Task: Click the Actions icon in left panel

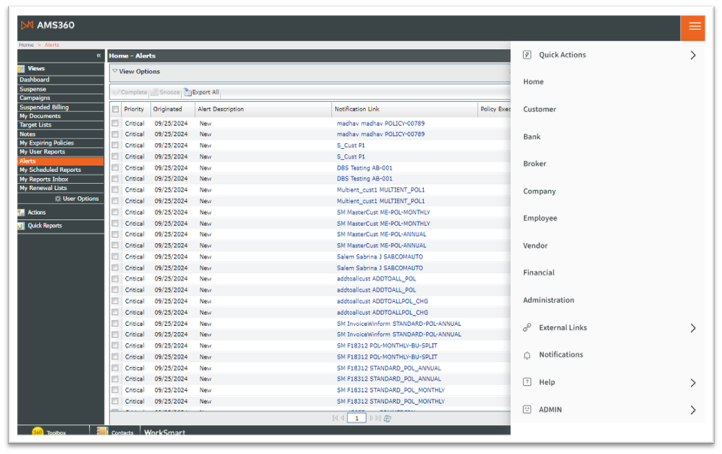Action: (x=21, y=212)
